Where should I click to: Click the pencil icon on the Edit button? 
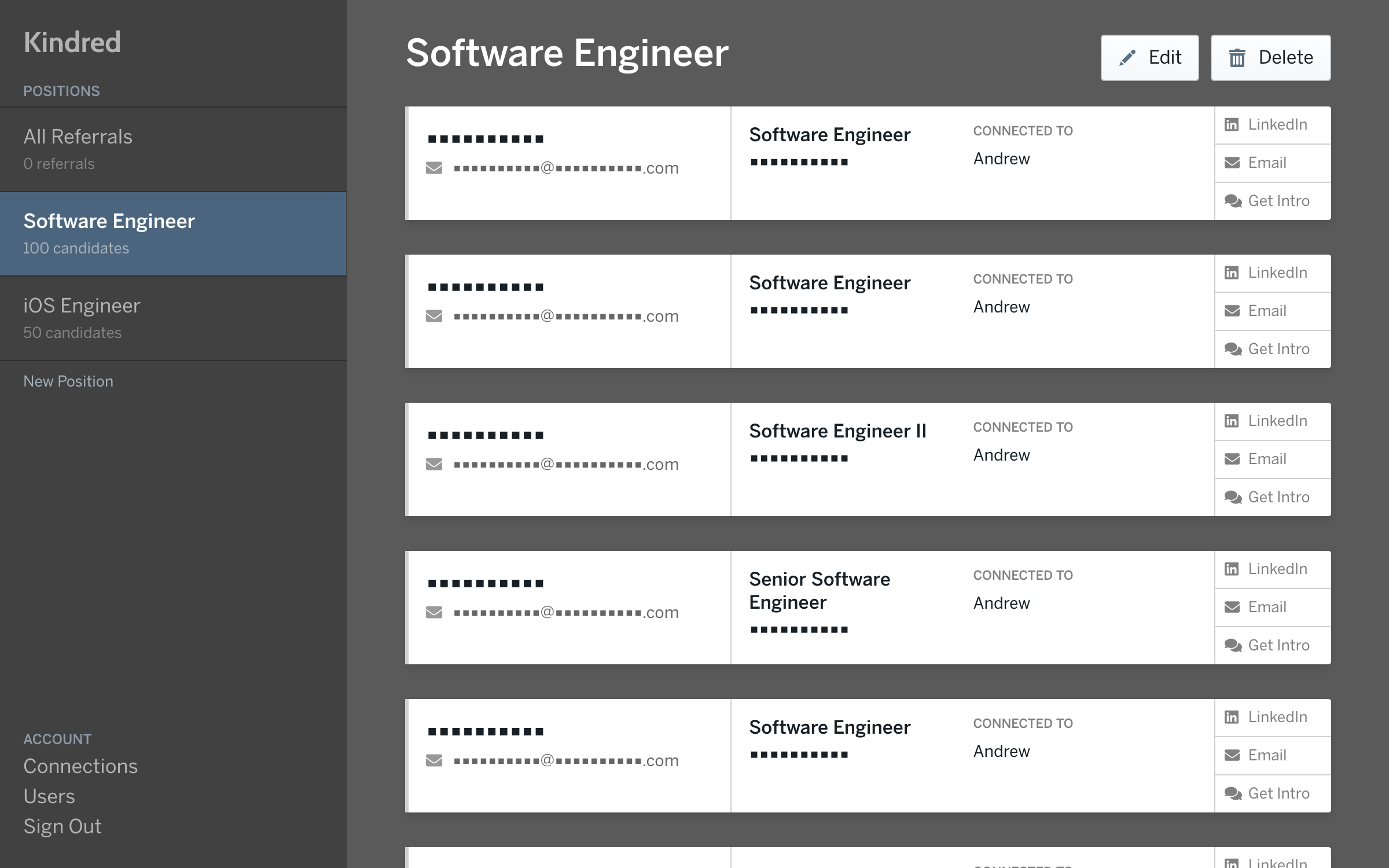pyautogui.click(x=1127, y=58)
